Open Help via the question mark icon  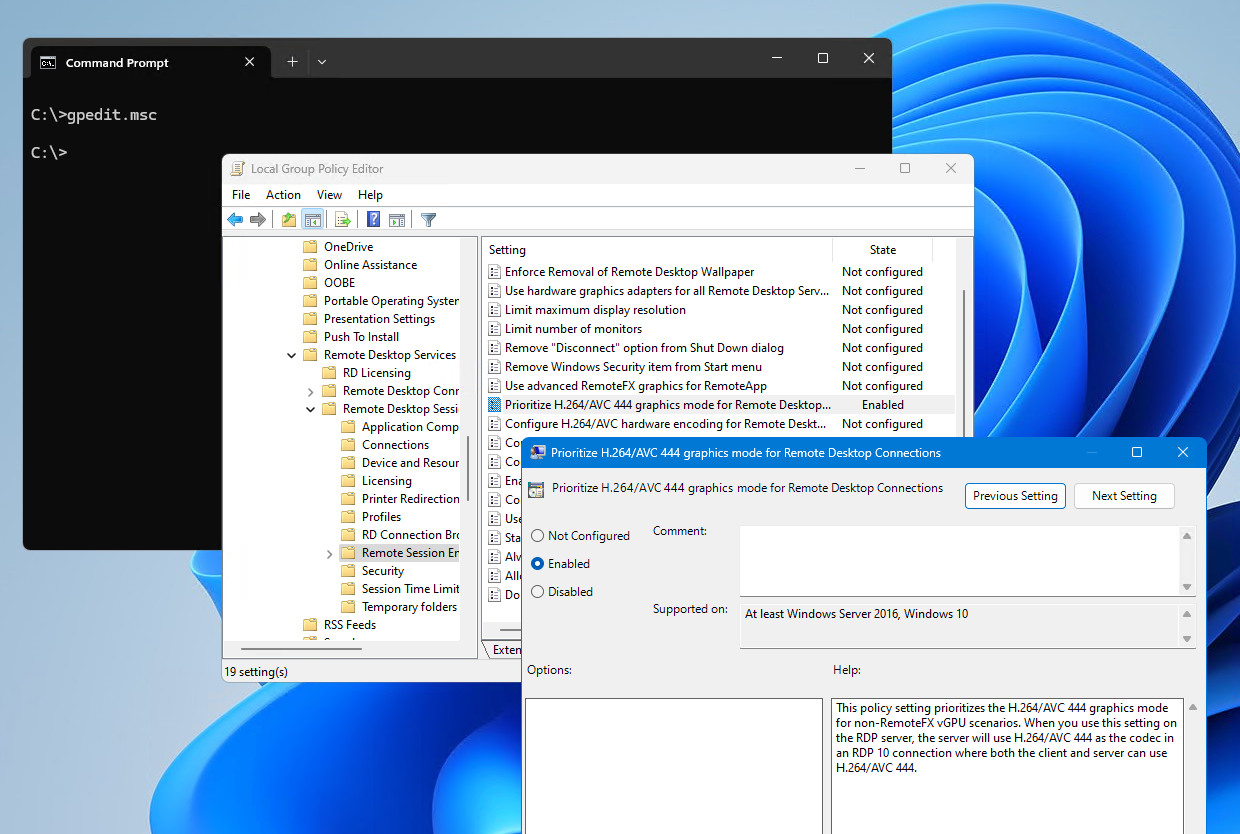point(373,220)
